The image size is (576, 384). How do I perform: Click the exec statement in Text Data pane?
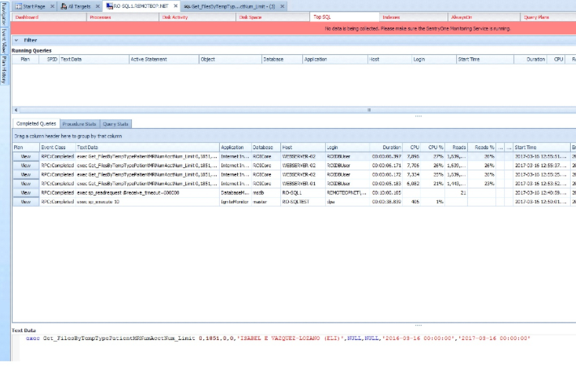[x=278, y=338]
